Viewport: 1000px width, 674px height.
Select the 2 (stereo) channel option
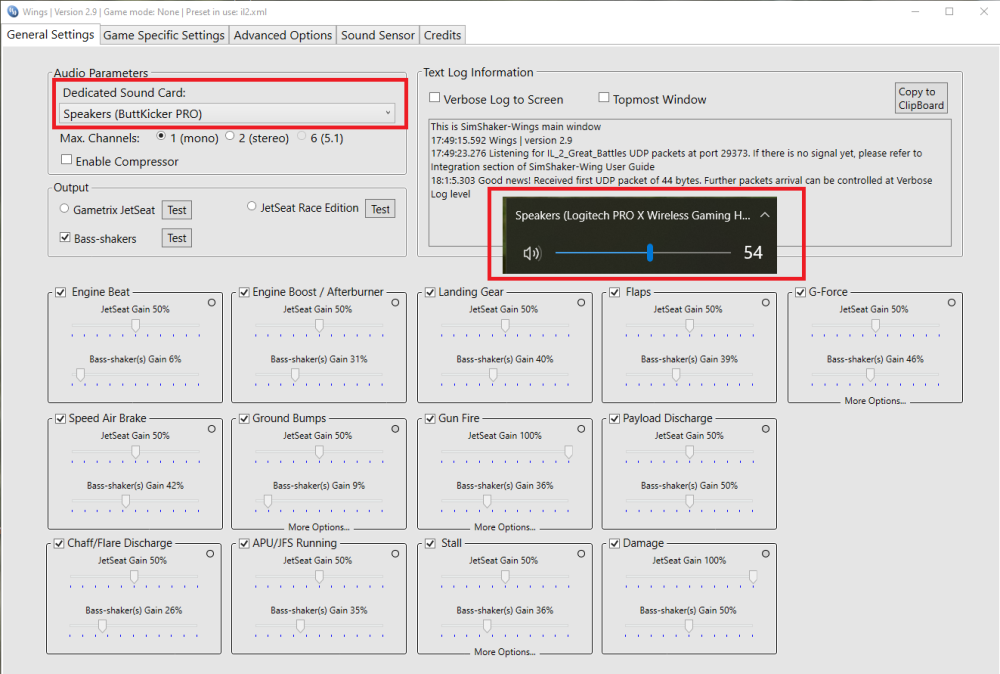point(230,137)
